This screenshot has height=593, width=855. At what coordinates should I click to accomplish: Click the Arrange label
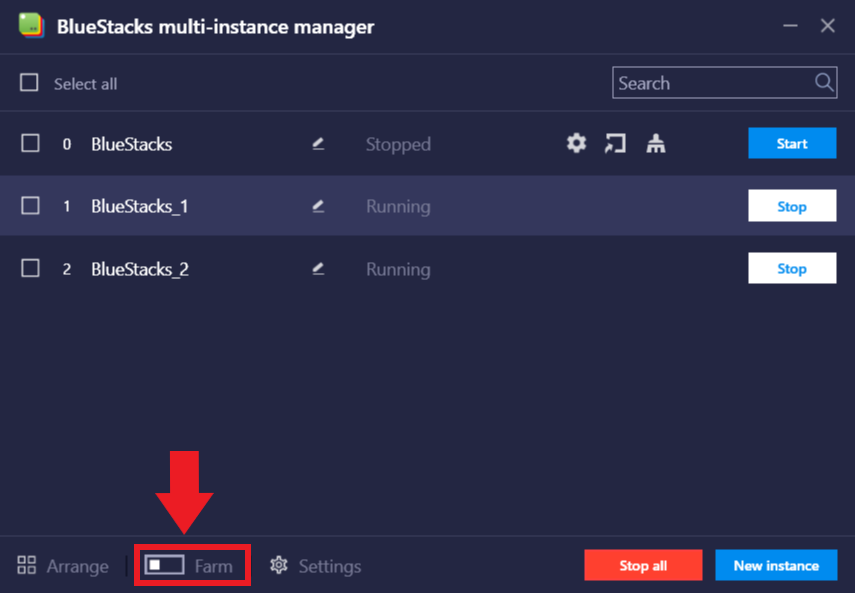77,567
